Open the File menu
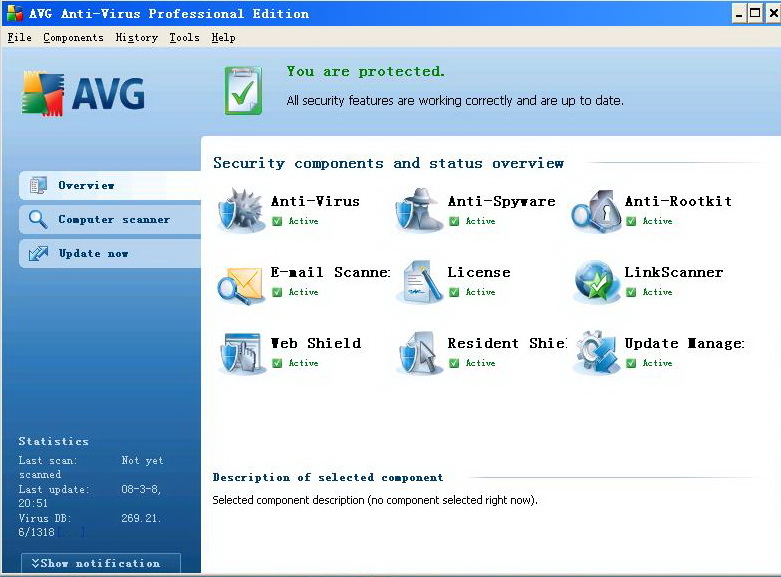781x577 pixels. click(19, 37)
